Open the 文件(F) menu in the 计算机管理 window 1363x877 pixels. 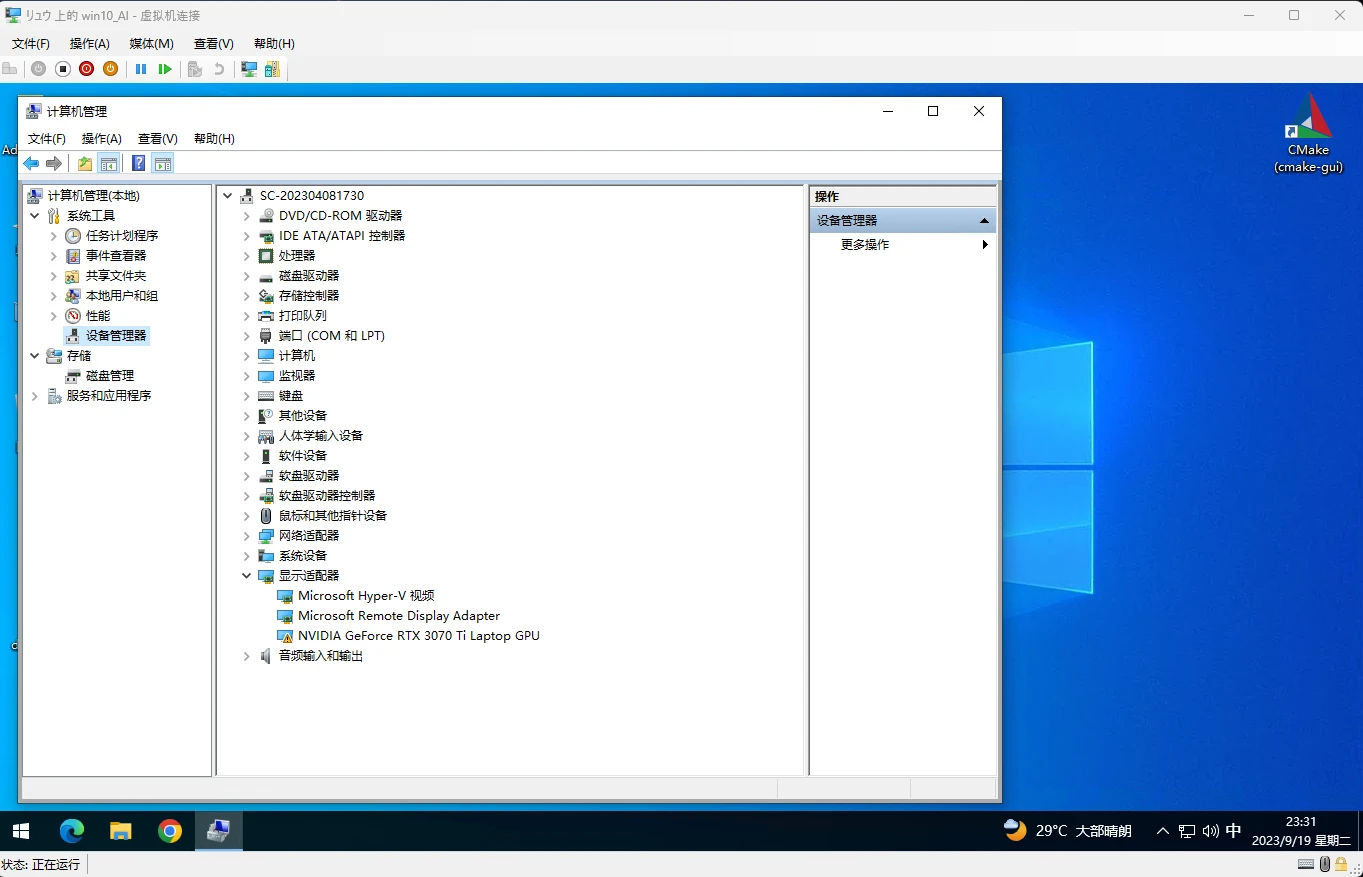(47, 139)
